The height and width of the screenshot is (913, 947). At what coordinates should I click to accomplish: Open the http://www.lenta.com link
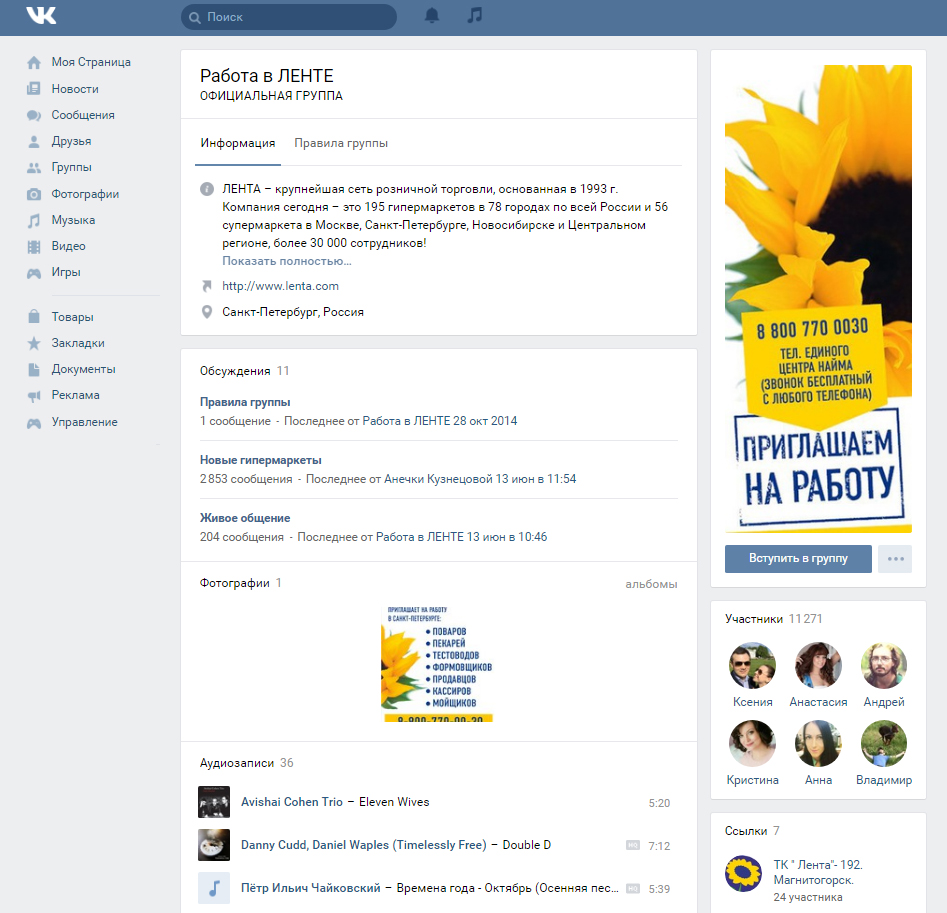(280, 286)
